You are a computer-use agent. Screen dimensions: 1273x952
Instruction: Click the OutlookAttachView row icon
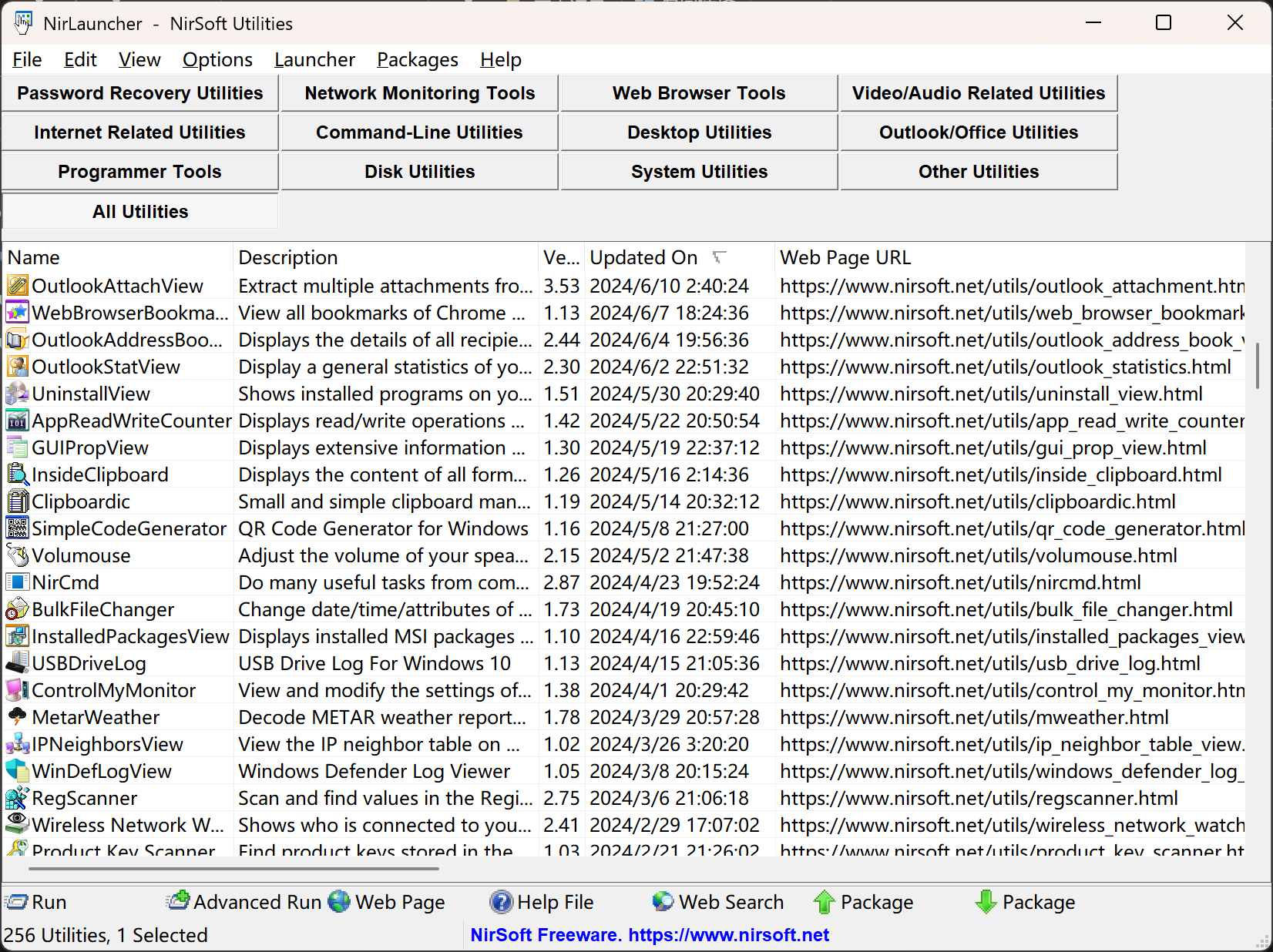tap(17, 286)
